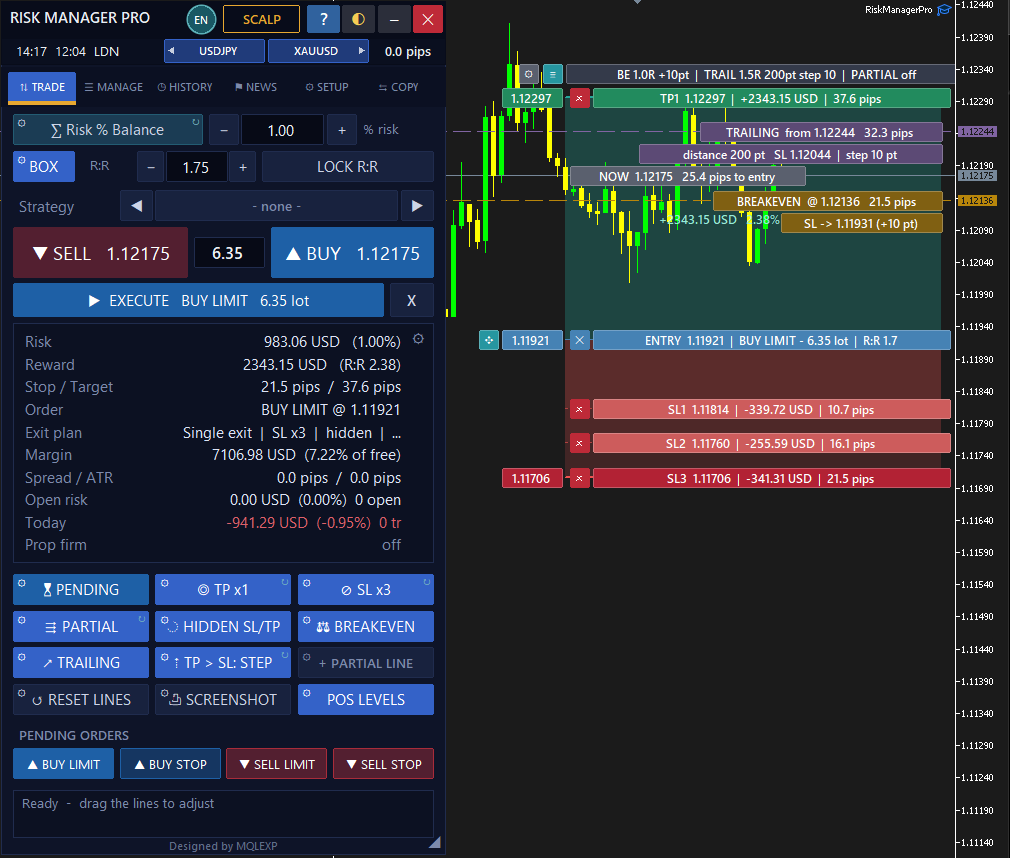Toggle the BOX mode button
The width and height of the screenshot is (1010, 858).
point(44,167)
